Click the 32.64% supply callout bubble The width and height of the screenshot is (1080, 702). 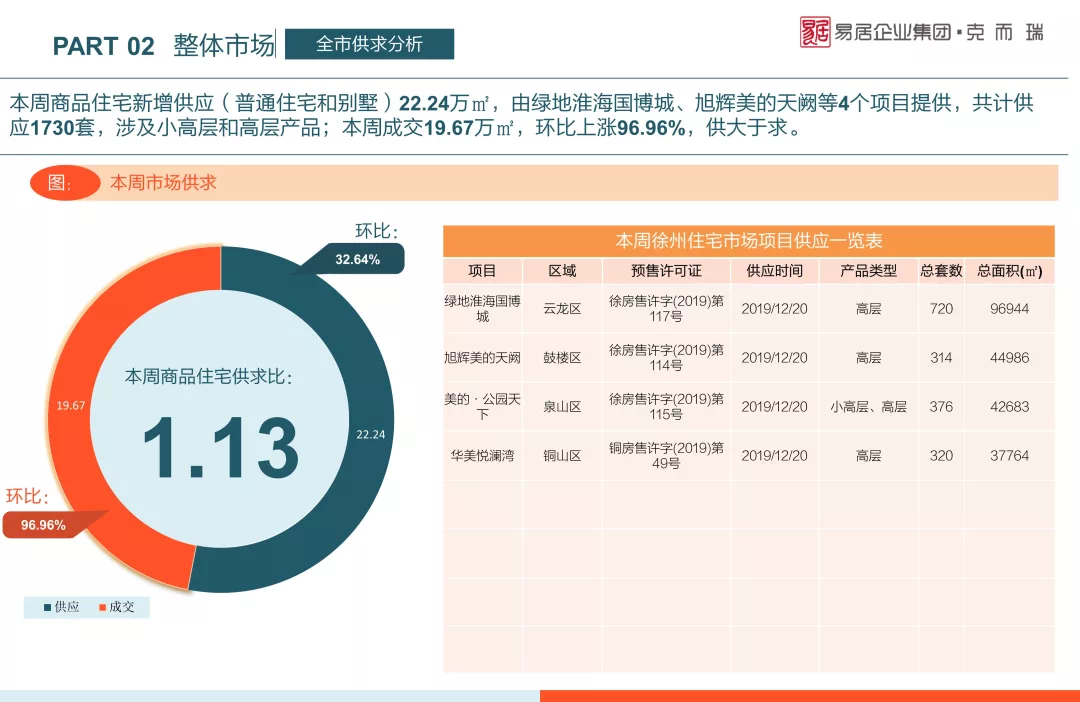tap(357, 260)
